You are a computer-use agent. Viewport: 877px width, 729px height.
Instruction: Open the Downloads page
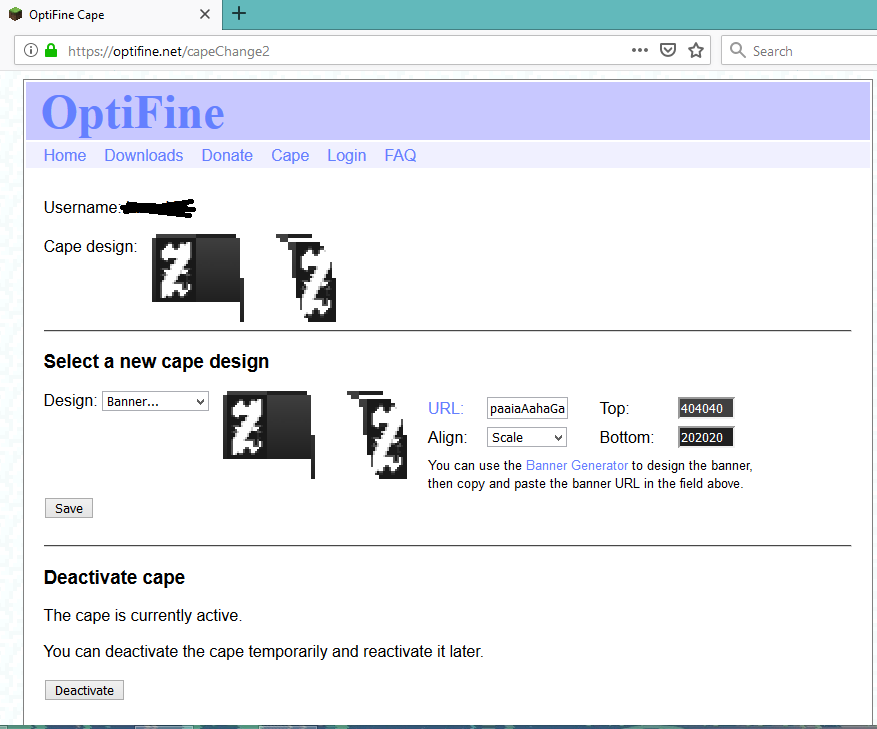(144, 156)
